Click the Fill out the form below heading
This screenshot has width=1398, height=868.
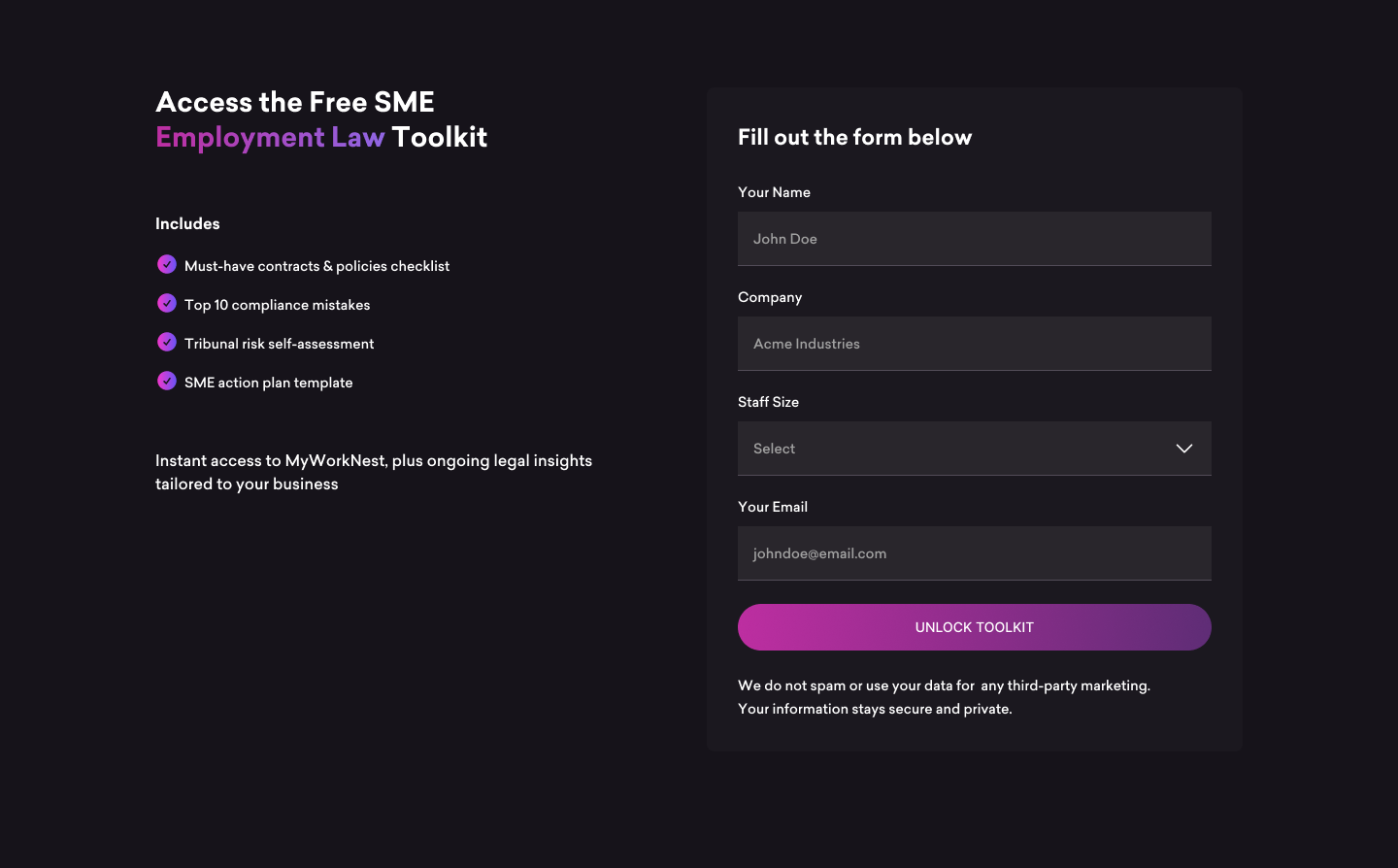coord(854,137)
